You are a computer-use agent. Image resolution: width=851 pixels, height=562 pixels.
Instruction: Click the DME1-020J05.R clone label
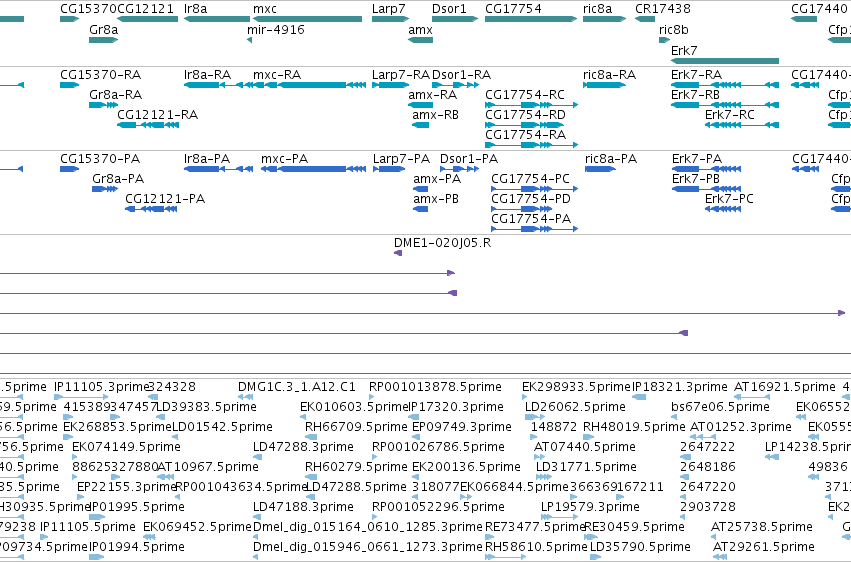(x=442, y=242)
